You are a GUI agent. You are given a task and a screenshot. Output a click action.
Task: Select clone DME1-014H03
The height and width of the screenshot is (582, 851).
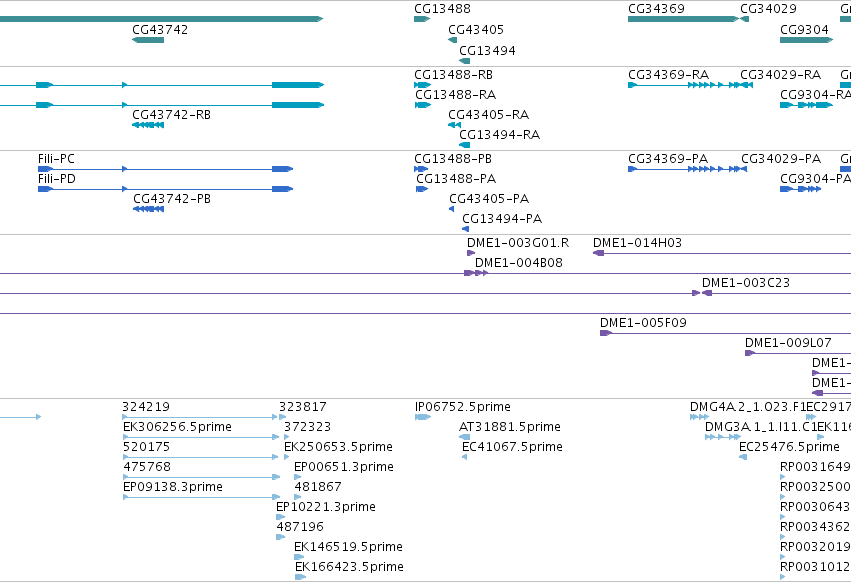click(722, 253)
